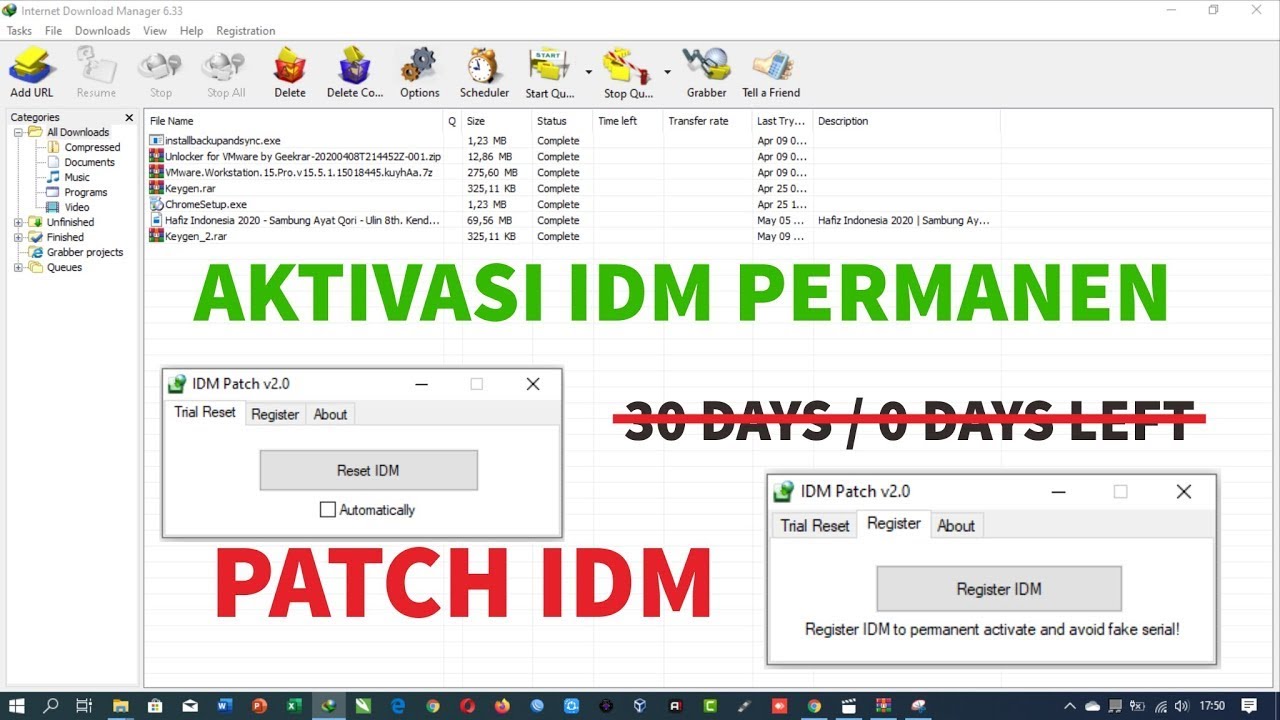The height and width of the screenshot is (720, 1280).
Task: Show hidden system tray icons
Action: [1070, 705]
